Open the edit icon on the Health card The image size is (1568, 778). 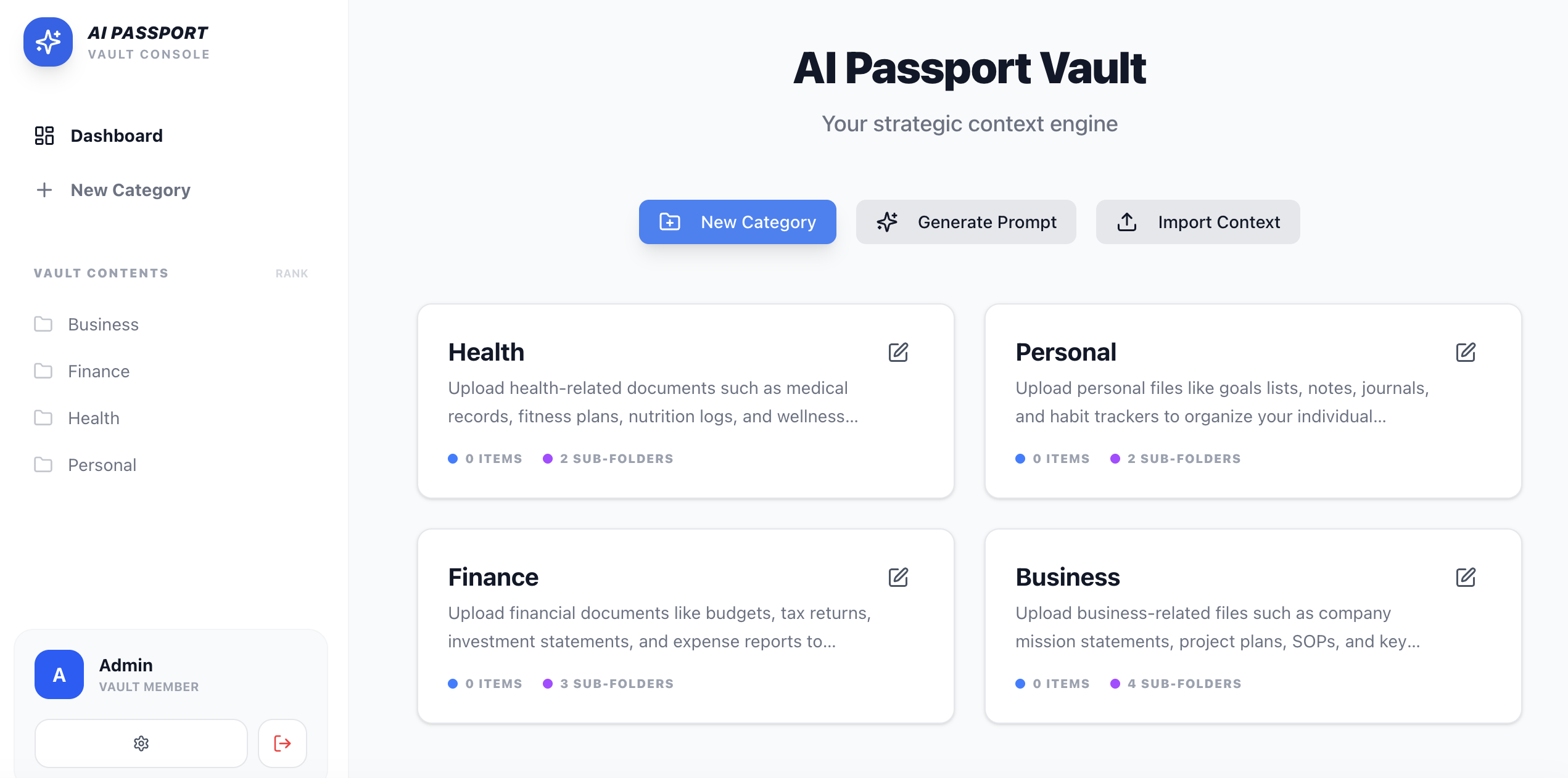click(898, 352)
